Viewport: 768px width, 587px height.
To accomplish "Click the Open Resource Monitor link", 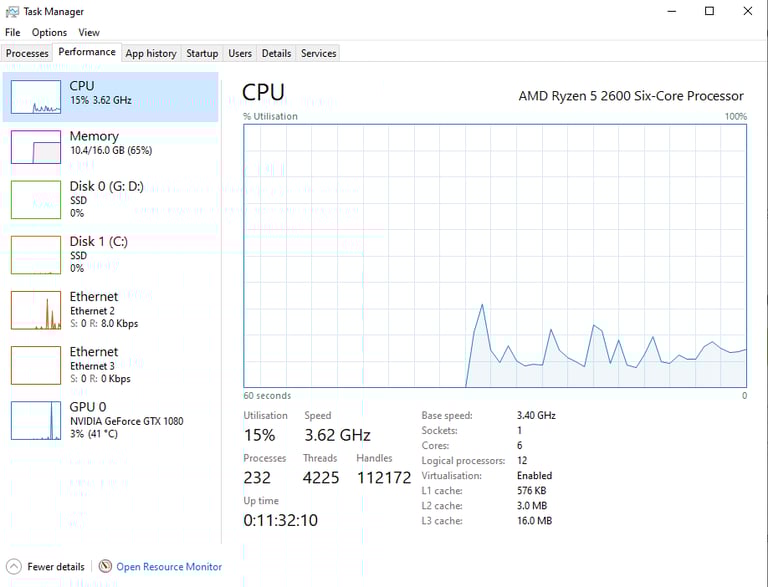I will point(169,567).
